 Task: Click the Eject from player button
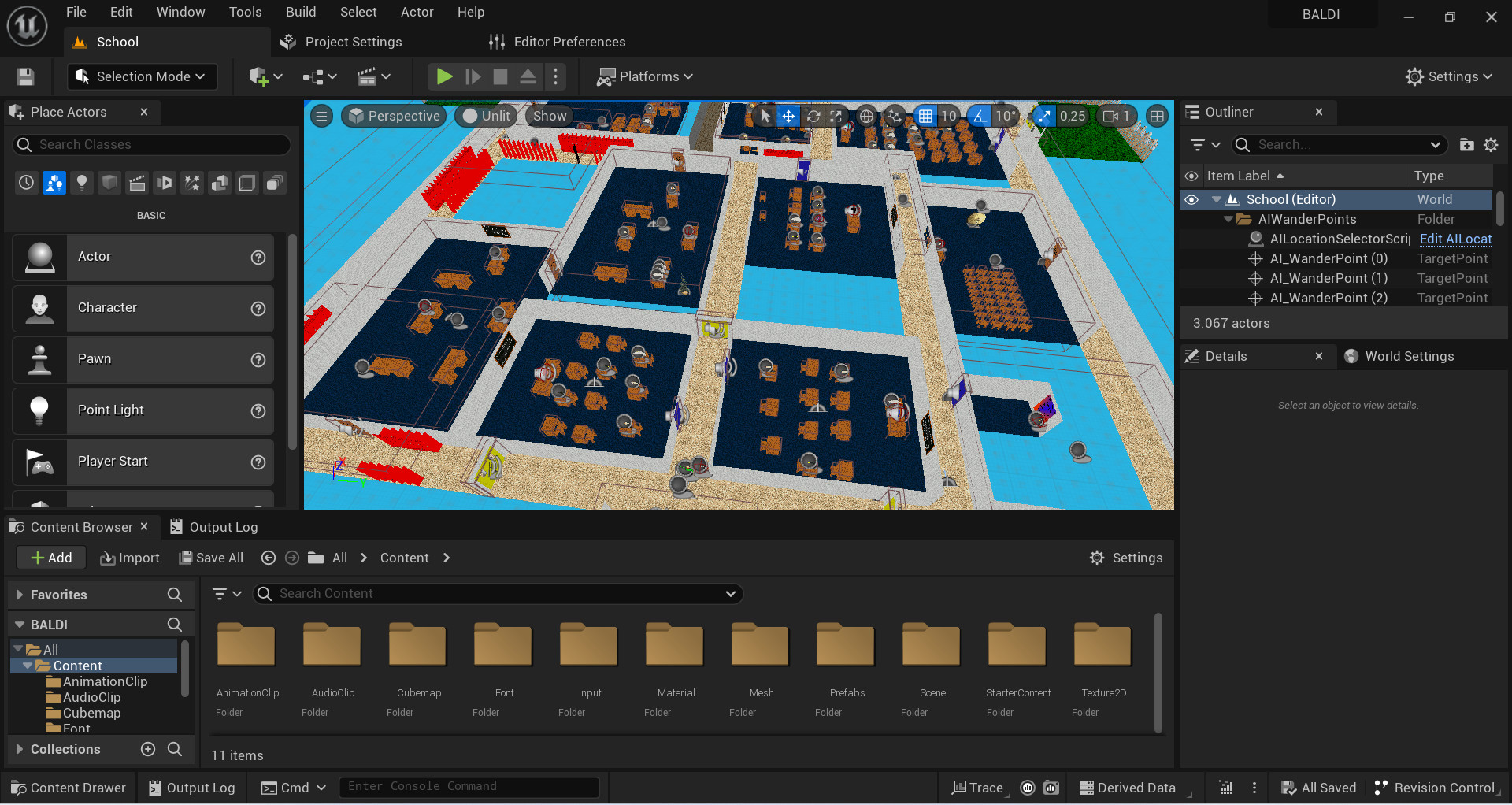click(528, 76)
